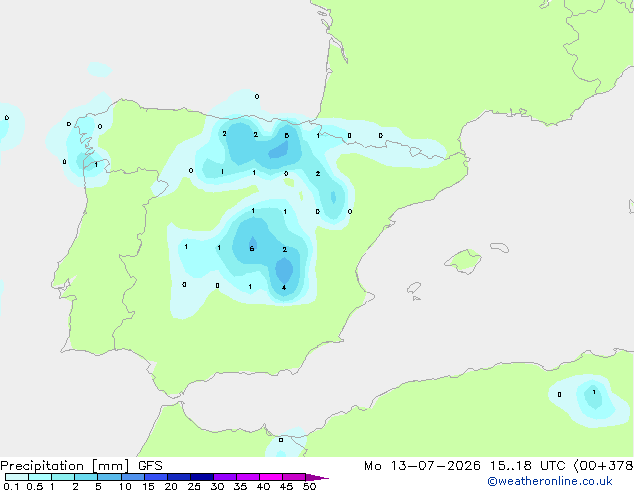Click the '5' rainfall value in northern Spain
The height and width of the screenshot is (490, 634).
(x=287, y=135)
